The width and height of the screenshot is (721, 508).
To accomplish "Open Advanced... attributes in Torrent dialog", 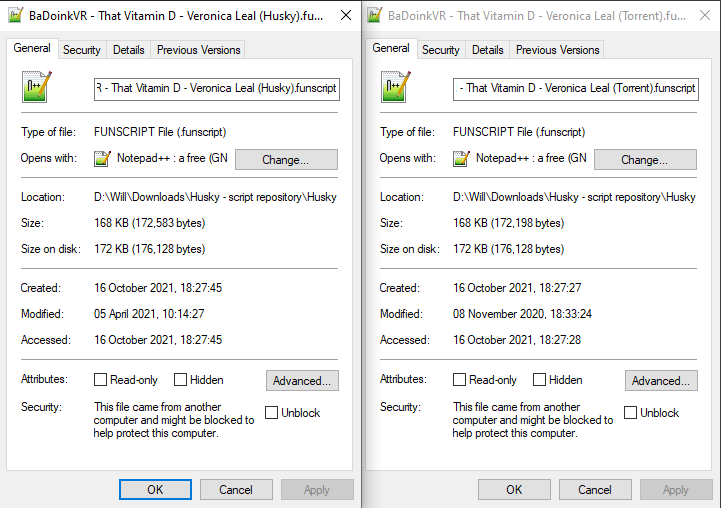I will pyautogui.click(x=661, y=381).
